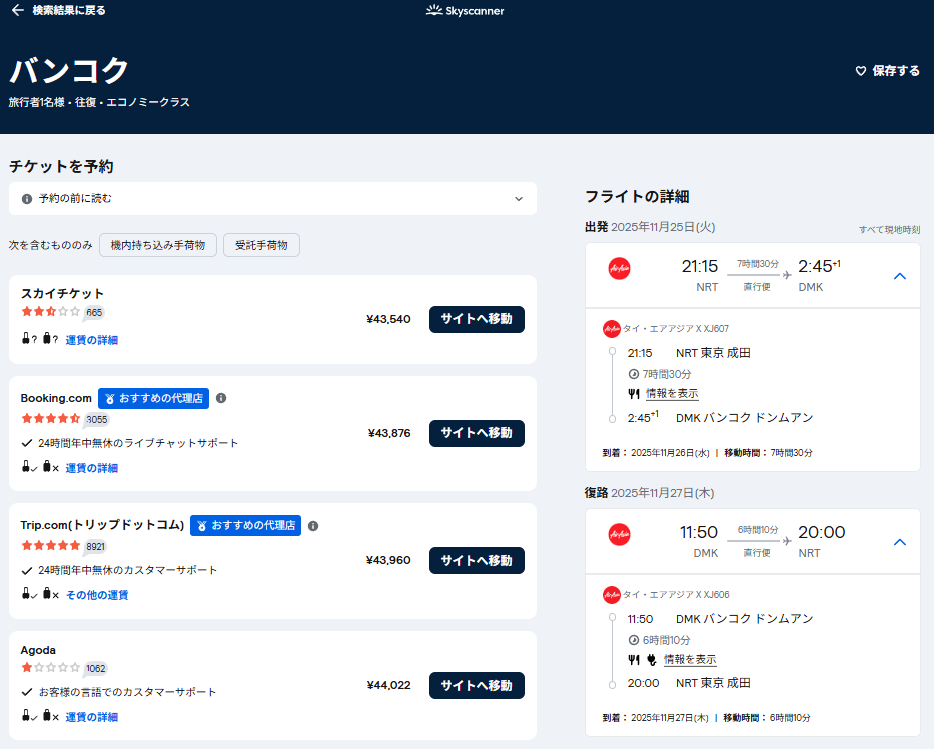Go to Agoda site for ¥44,022
This screenshot has height=749, width=934.
476,686
